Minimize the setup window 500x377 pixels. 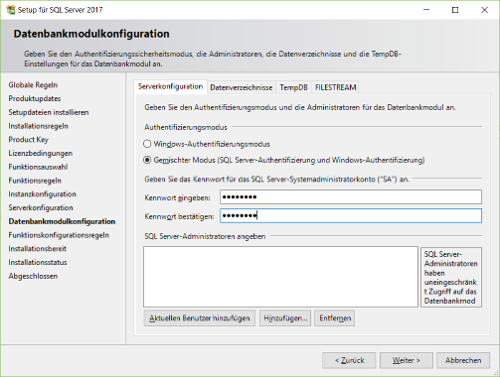click(x=426, y=10)
